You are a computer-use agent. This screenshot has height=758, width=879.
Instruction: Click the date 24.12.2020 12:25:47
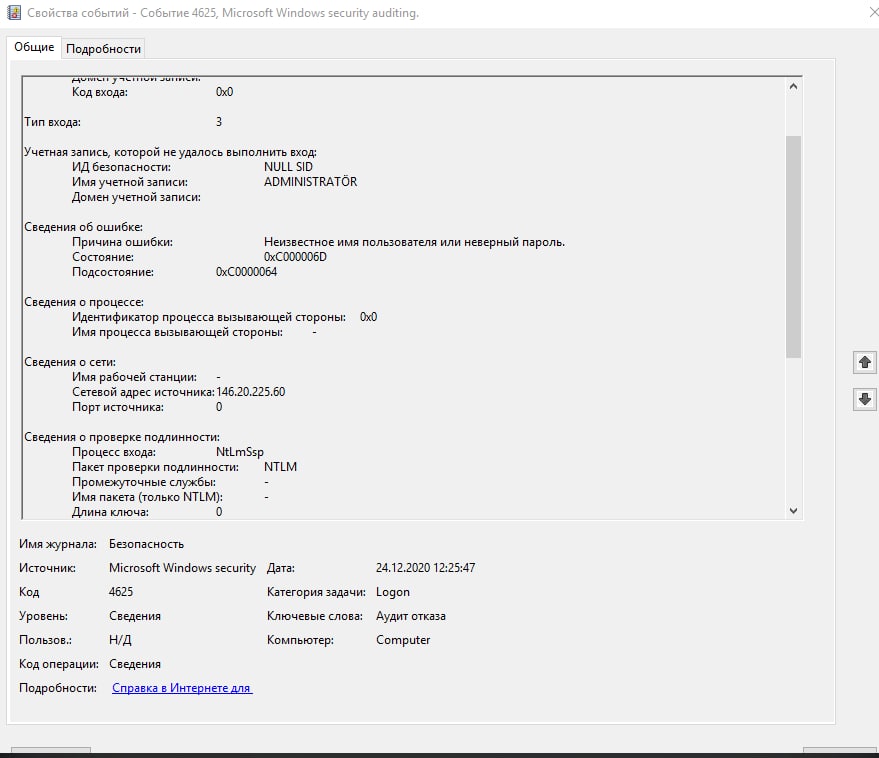[425, 568]
